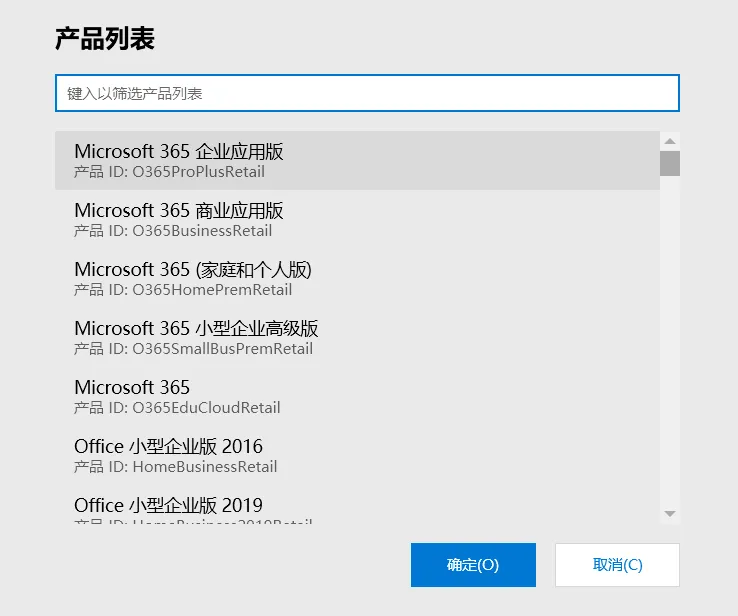Click the scrollbar up arrow
The width and height of the screenshot is (738, 616).
pos(670,141)
